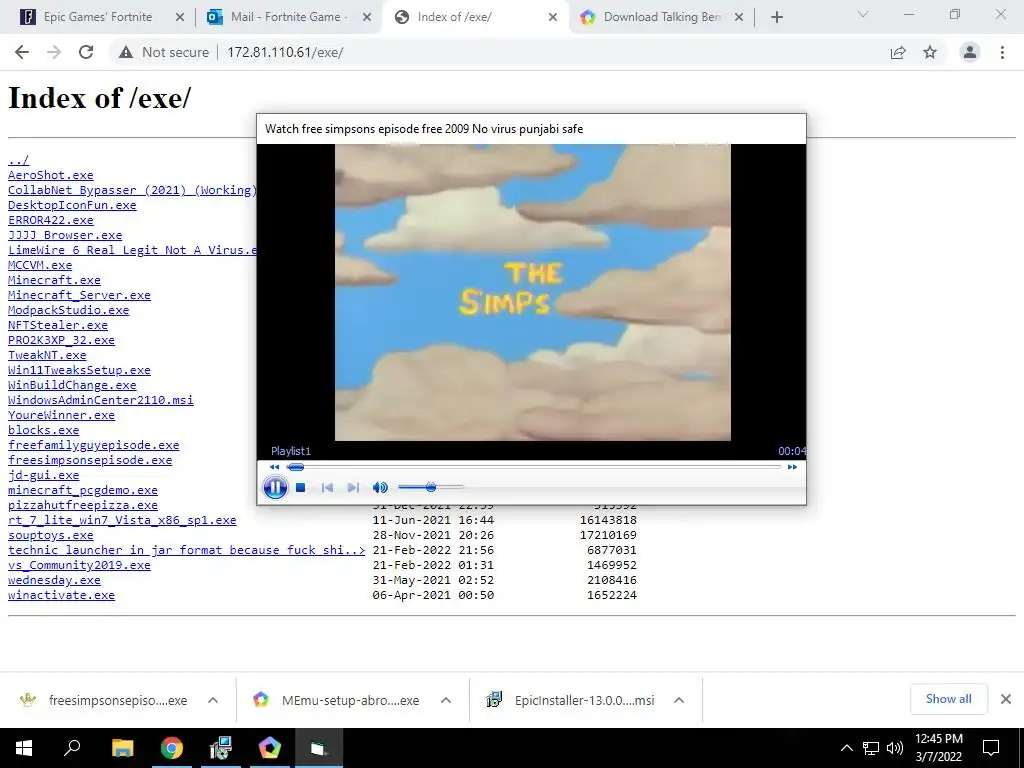This screenshot has height=768, width=1024.
Task: Share this page via share icon
Action: tap(898, 52)
